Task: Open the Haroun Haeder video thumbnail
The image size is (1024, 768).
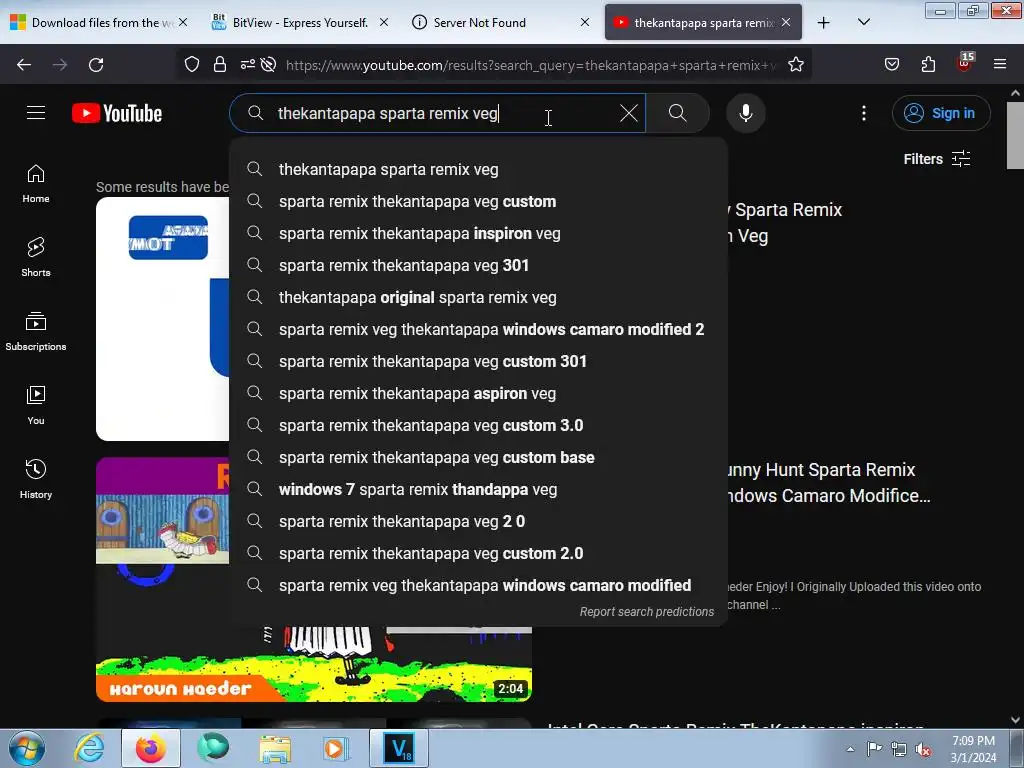Action: click(313, 664)
